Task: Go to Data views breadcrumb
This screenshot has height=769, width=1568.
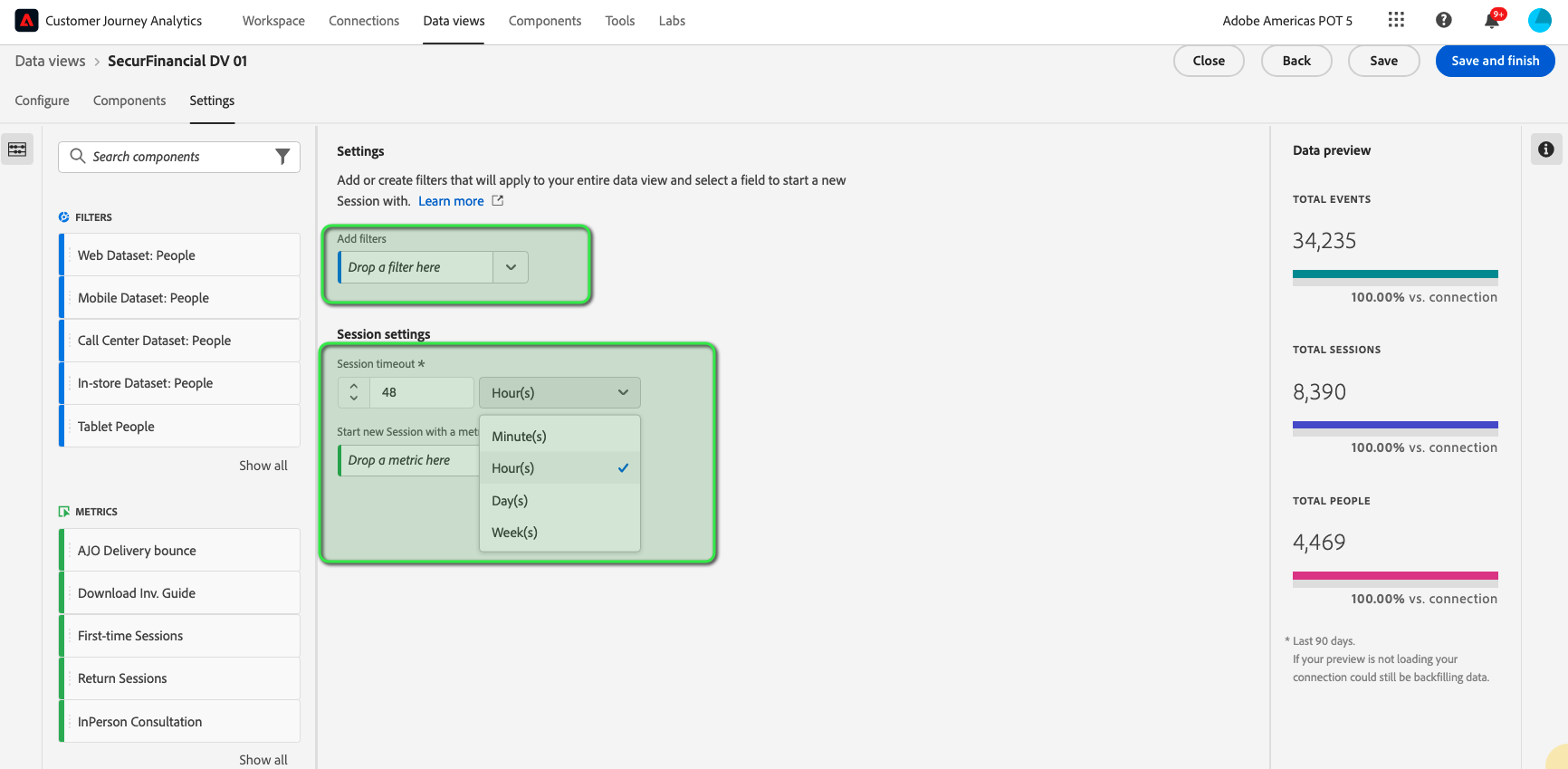Action: [51, 61]
